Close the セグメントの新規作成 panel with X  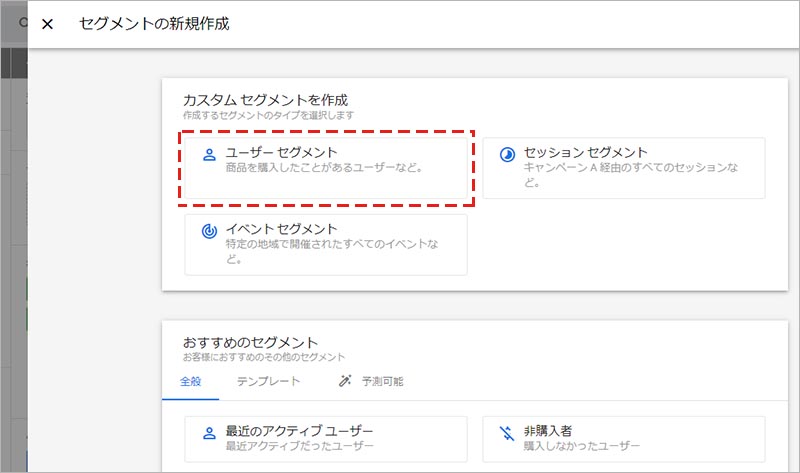(47, 24)
